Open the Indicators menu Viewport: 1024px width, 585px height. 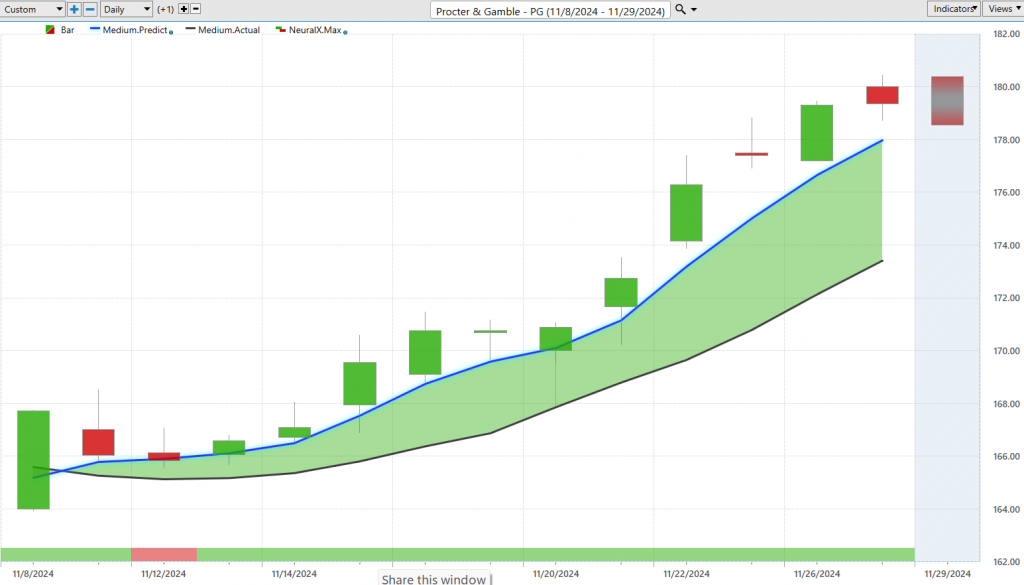click(954, 9)
